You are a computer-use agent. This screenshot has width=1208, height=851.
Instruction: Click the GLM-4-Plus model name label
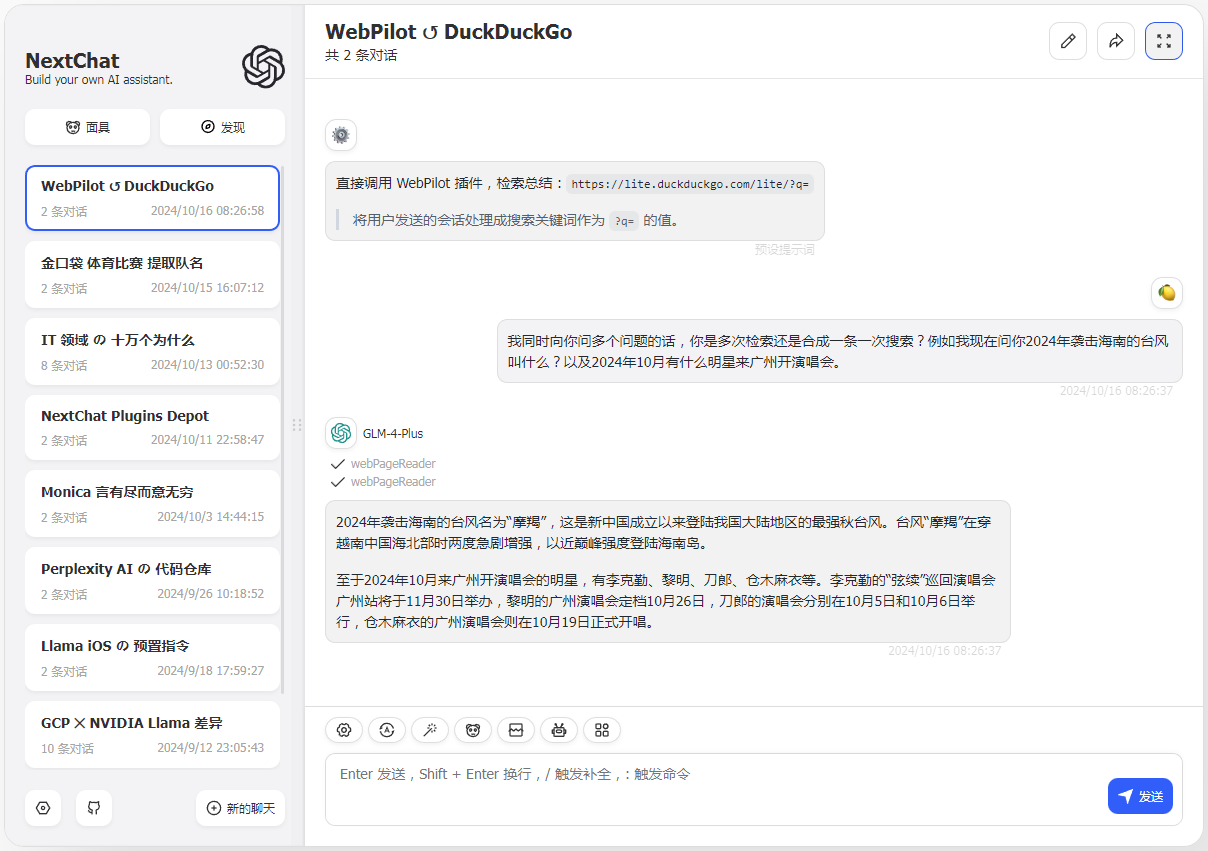[x=393, y=434]
